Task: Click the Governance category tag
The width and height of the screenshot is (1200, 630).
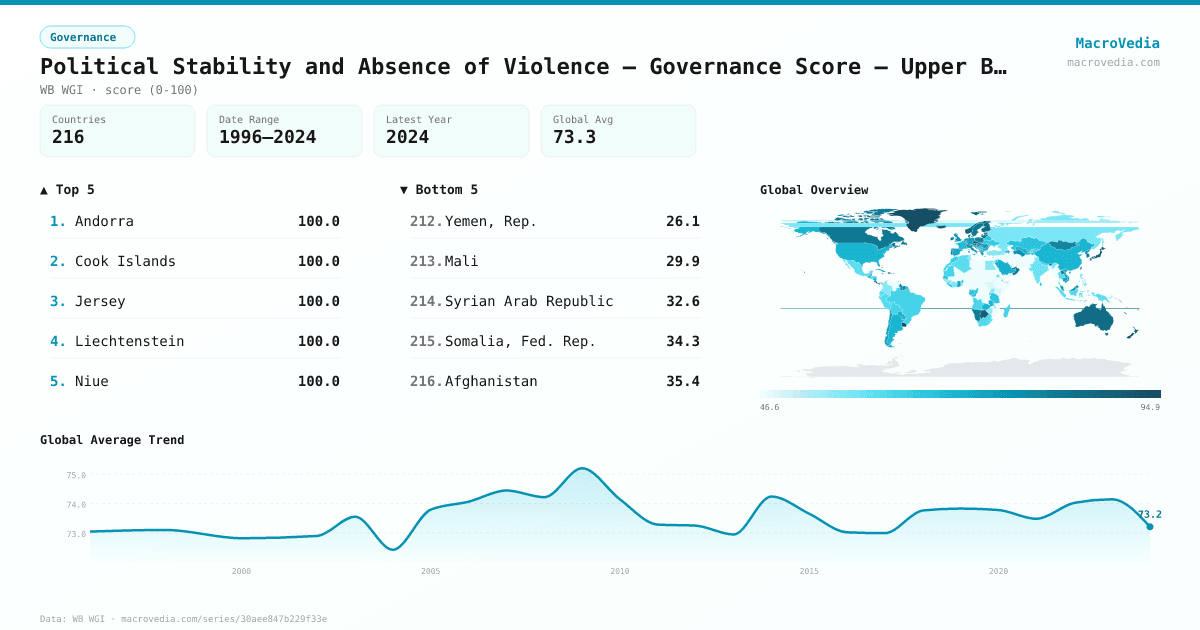Action: (87, 37)
